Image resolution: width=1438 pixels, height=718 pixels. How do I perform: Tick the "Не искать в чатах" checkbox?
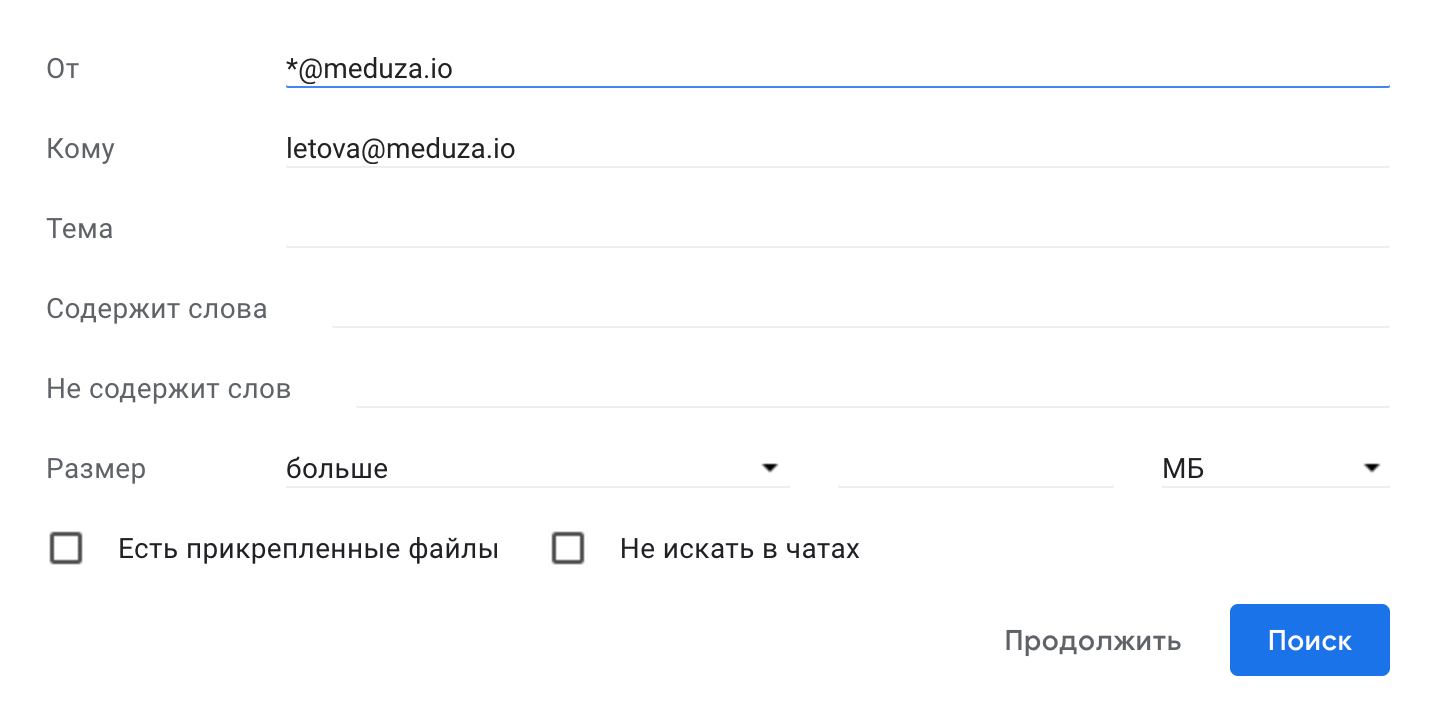[568, 549]
